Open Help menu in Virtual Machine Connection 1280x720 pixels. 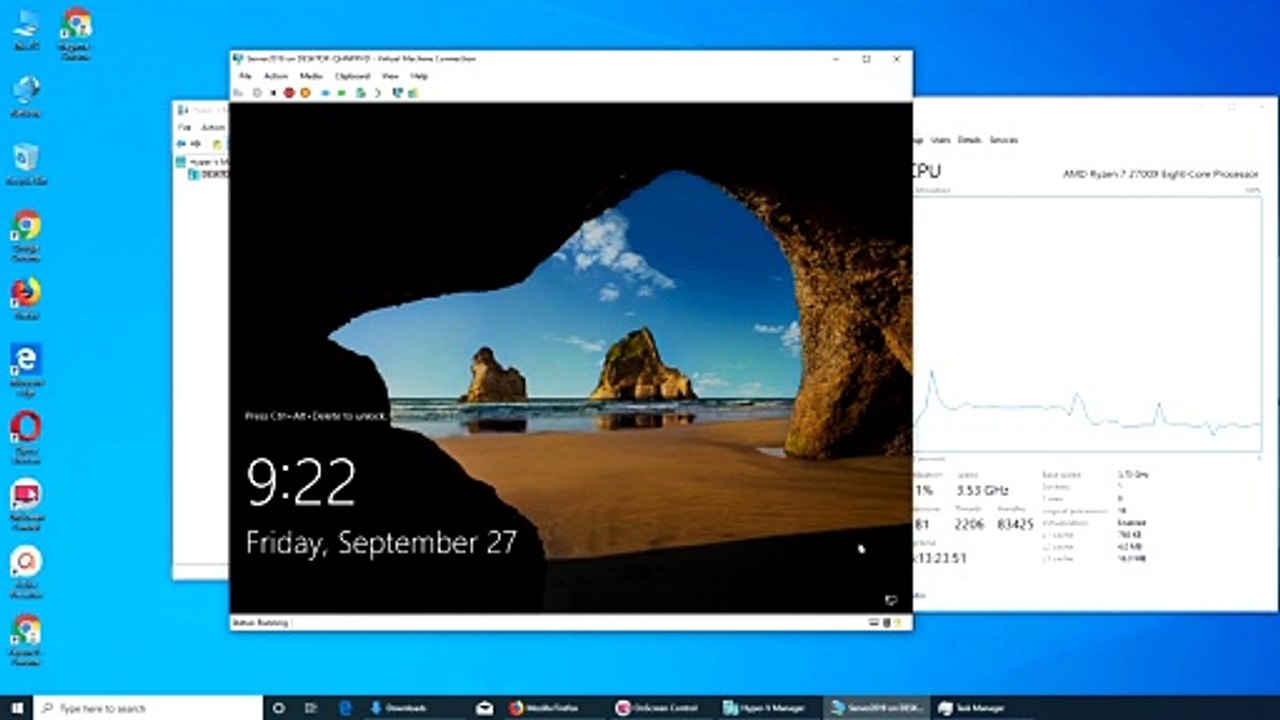(x=419, y=76)
